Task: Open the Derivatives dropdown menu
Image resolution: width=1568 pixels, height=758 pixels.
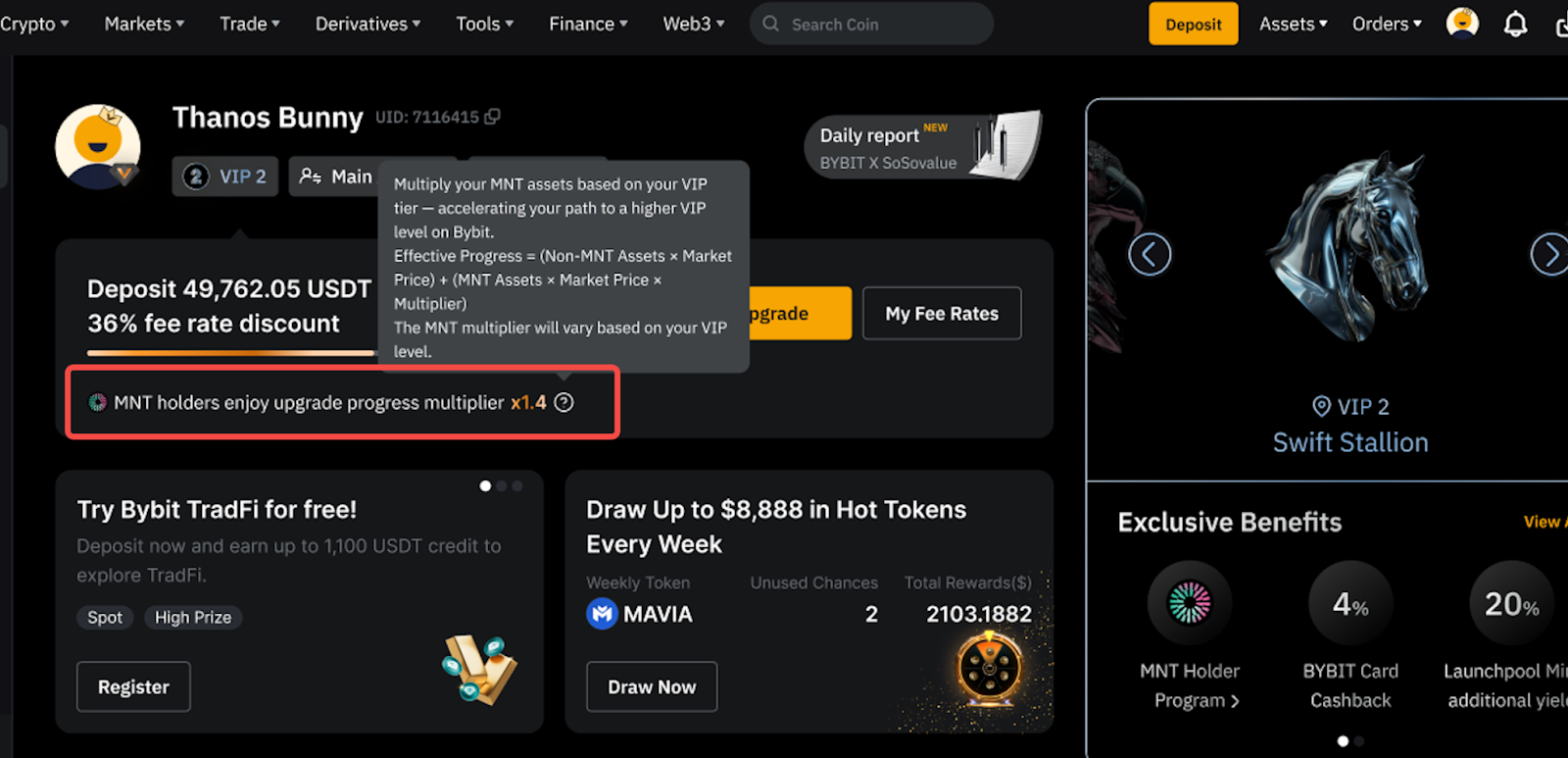Action: pyautogui.click(x=367, y=24)
